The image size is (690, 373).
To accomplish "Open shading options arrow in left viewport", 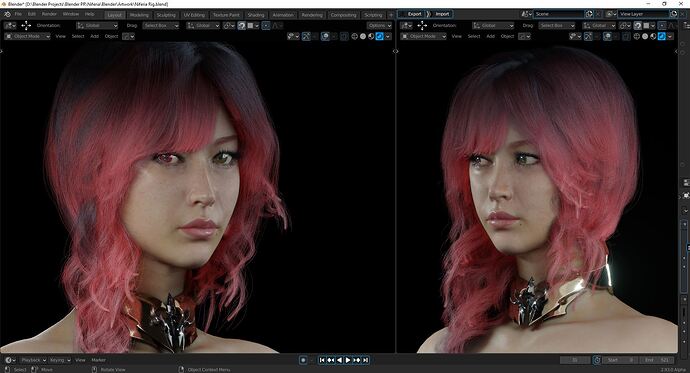I will 388,36.
